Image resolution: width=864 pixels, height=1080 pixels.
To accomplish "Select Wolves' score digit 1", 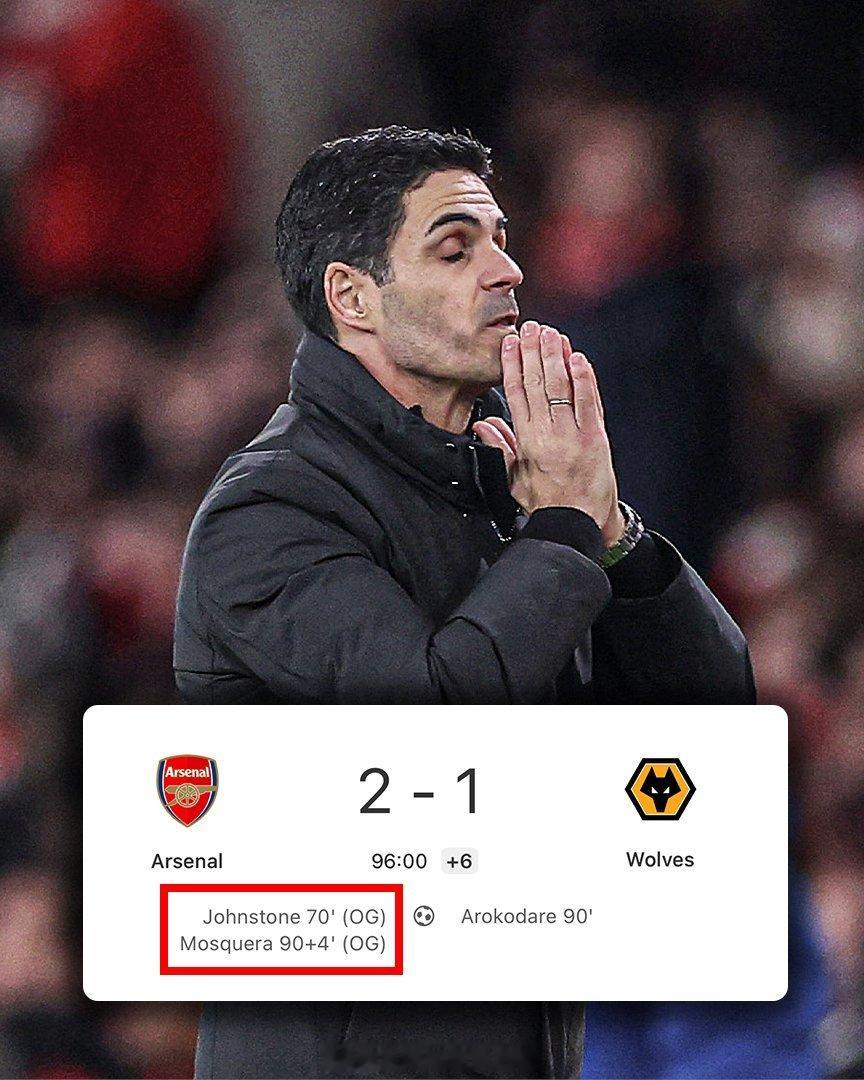I will [x=468, y=791].
